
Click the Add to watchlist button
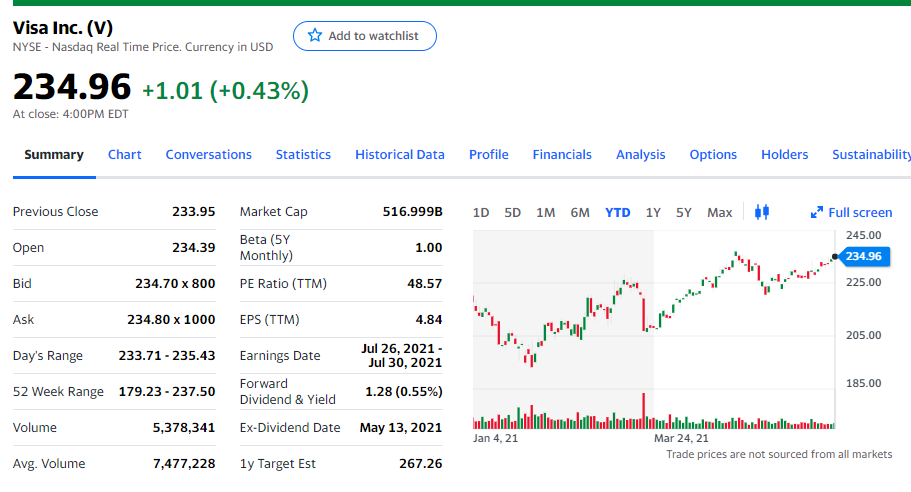click(x=365, y=36)
